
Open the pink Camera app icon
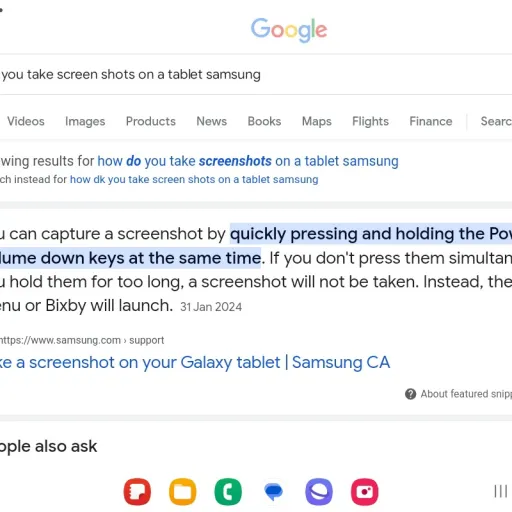pyautogui.click(x=364, y=492)
